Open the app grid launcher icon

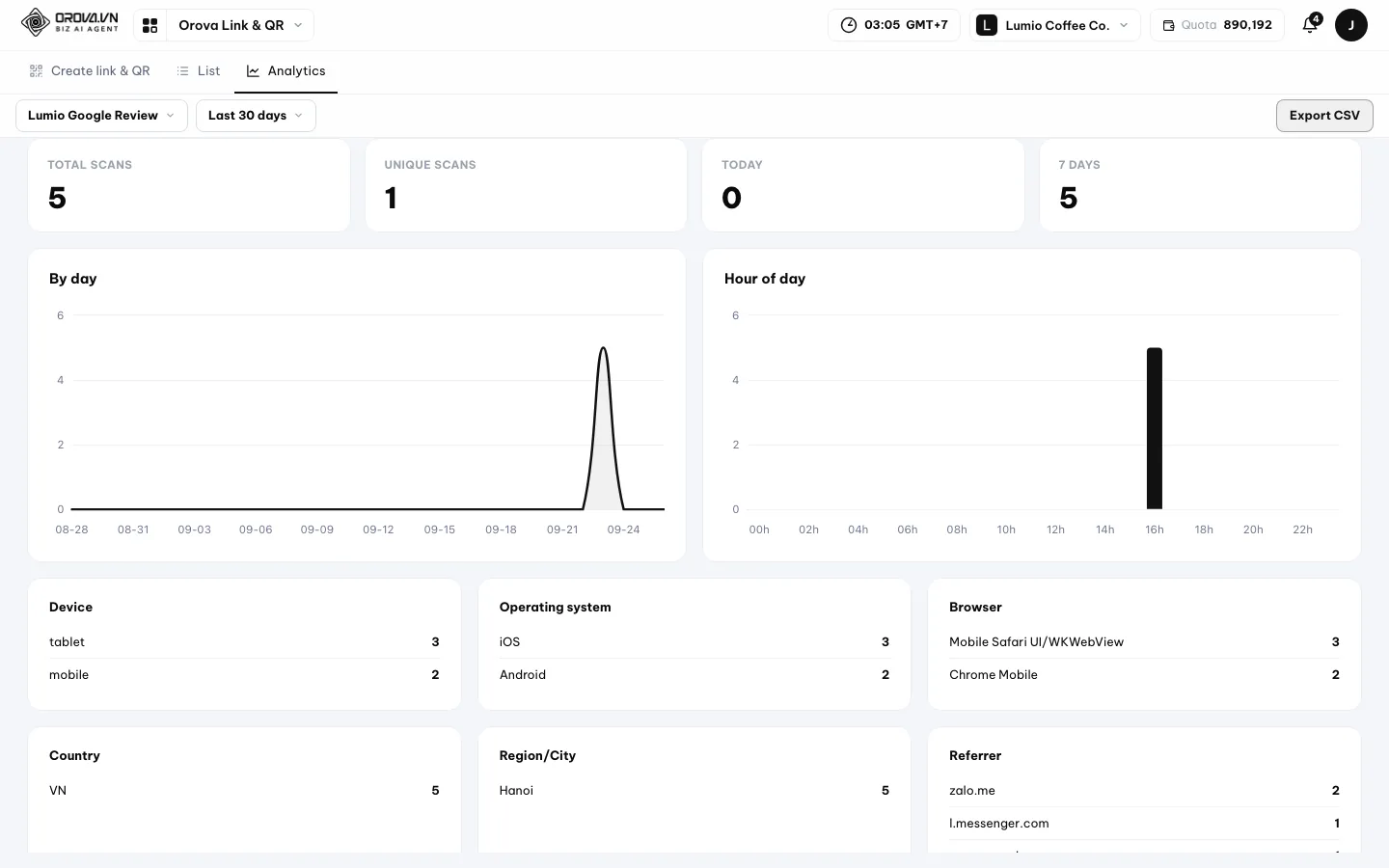pyautogui.click(x=150, y=25)
